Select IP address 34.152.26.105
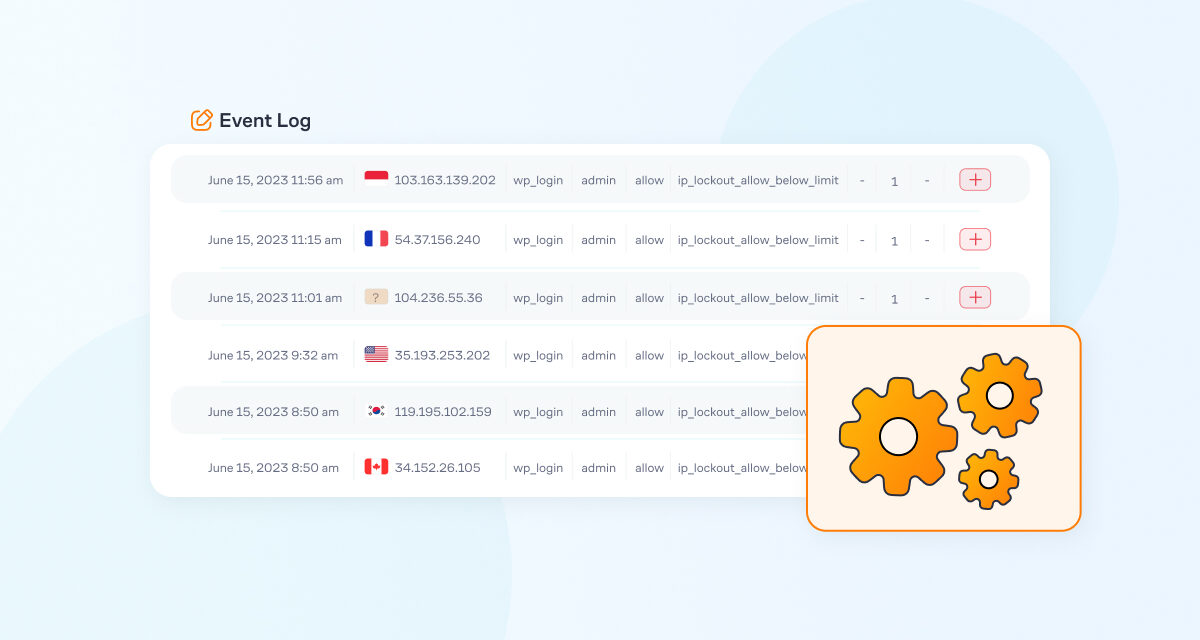The image size is (1200, 640). tap(437, 468)
